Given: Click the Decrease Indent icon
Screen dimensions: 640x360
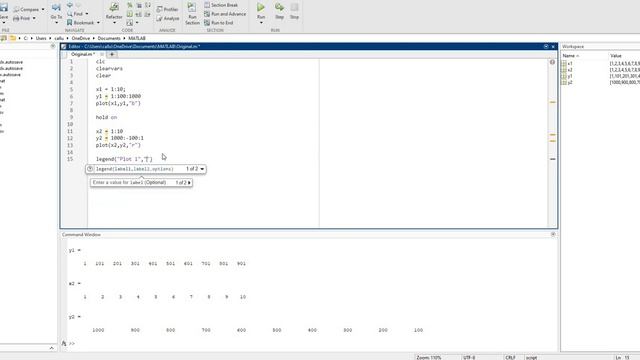Looking at the screenshot, I should coord(148,14).
